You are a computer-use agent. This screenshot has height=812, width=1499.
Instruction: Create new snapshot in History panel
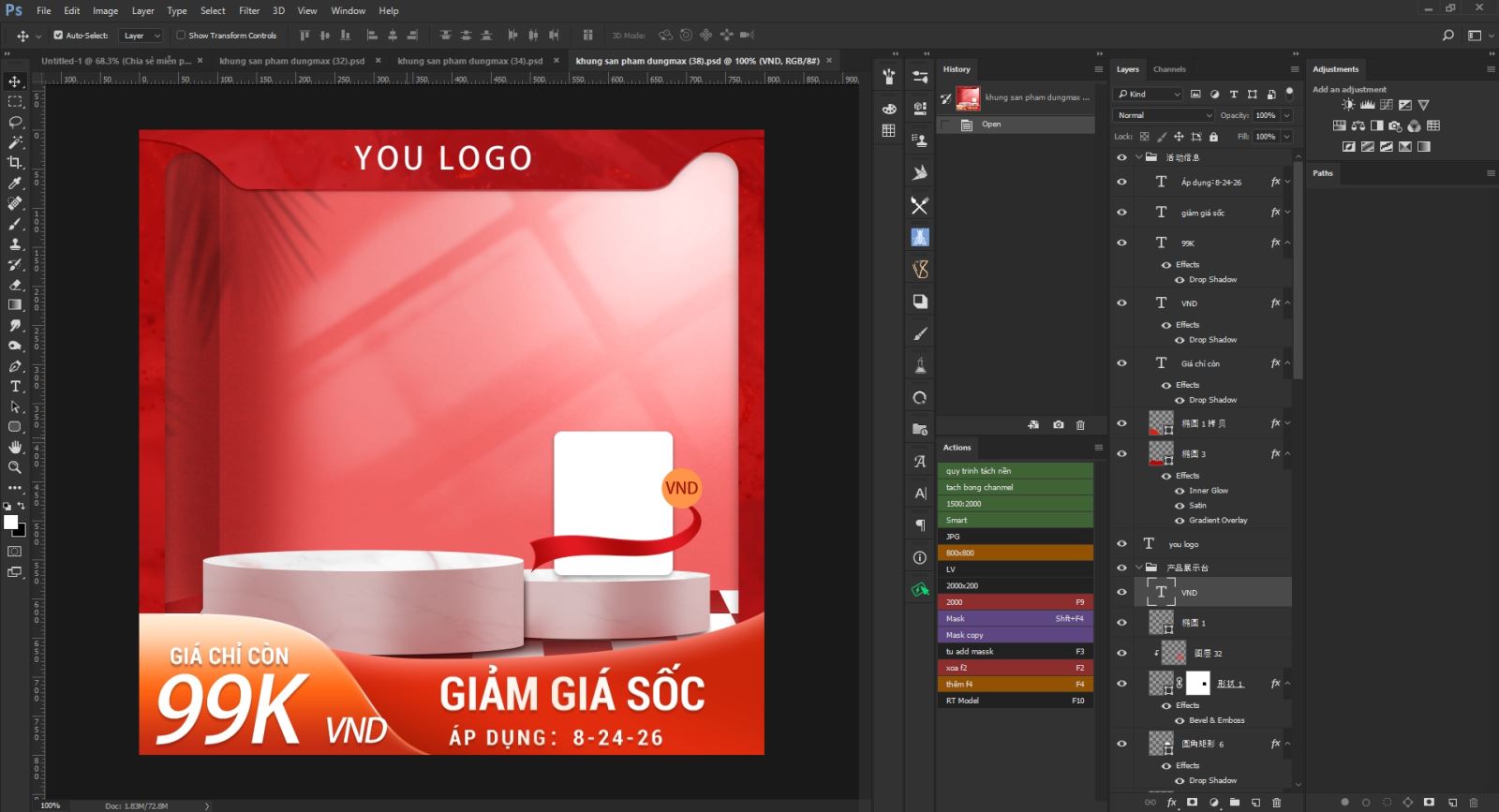click(1058, 425)
